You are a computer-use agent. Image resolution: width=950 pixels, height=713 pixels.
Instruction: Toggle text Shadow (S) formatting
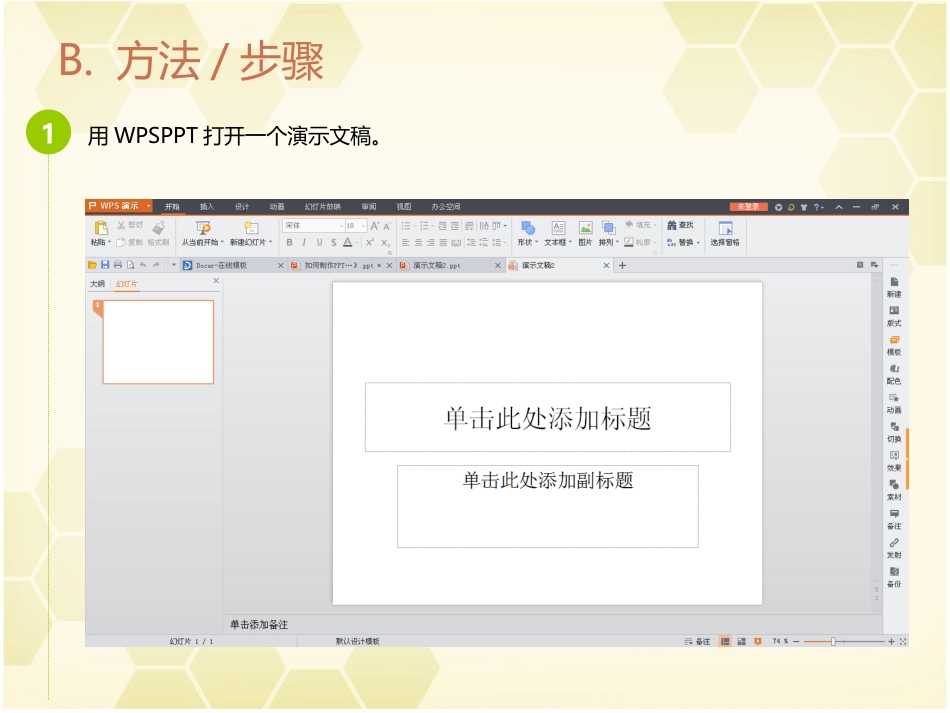click(x=334, y=242)
